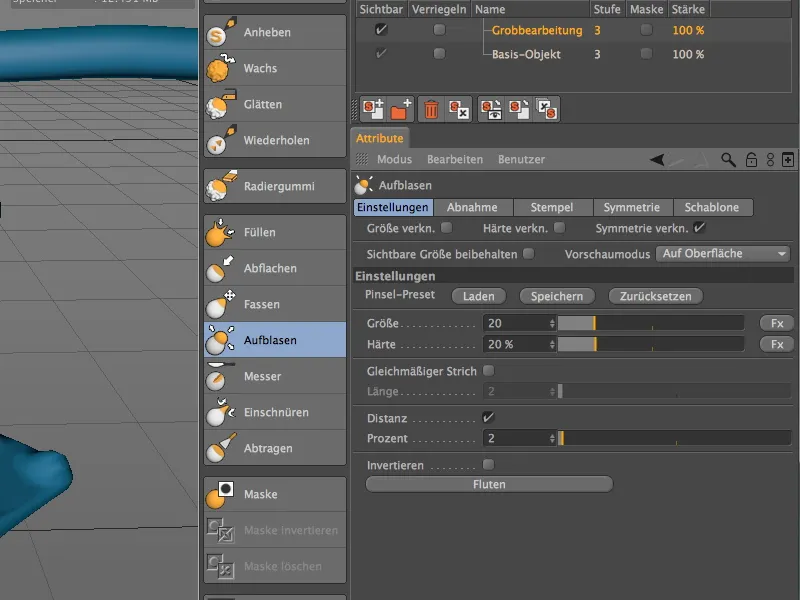Click the Attribute panel tab
800x600 pixels.
pyautogui.click(x=380, y=138)
